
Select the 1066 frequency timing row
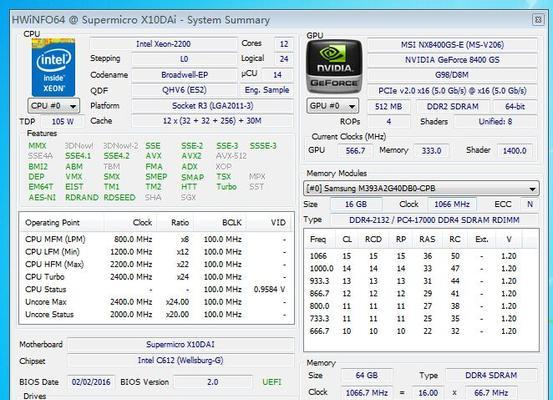(421, 256)
